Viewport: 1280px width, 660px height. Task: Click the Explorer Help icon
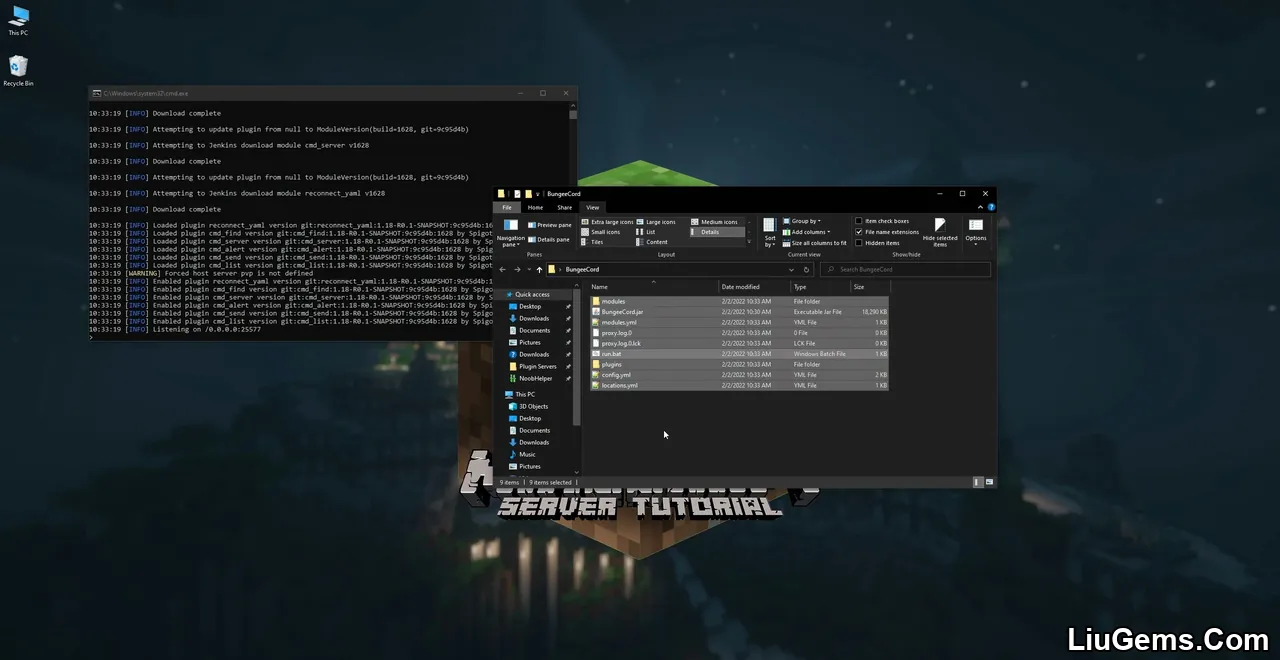pos(991,207)
